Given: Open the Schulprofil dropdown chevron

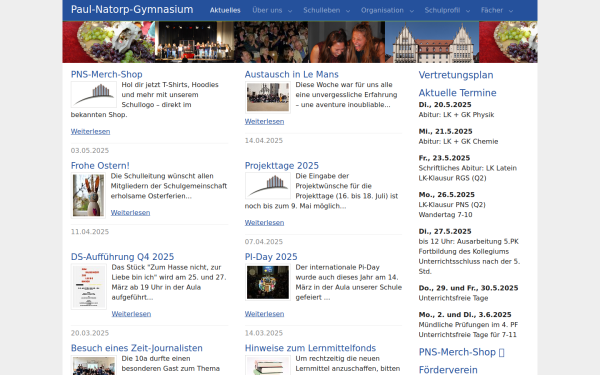Looking at the screenshot, I should click(x=468, y=11).
